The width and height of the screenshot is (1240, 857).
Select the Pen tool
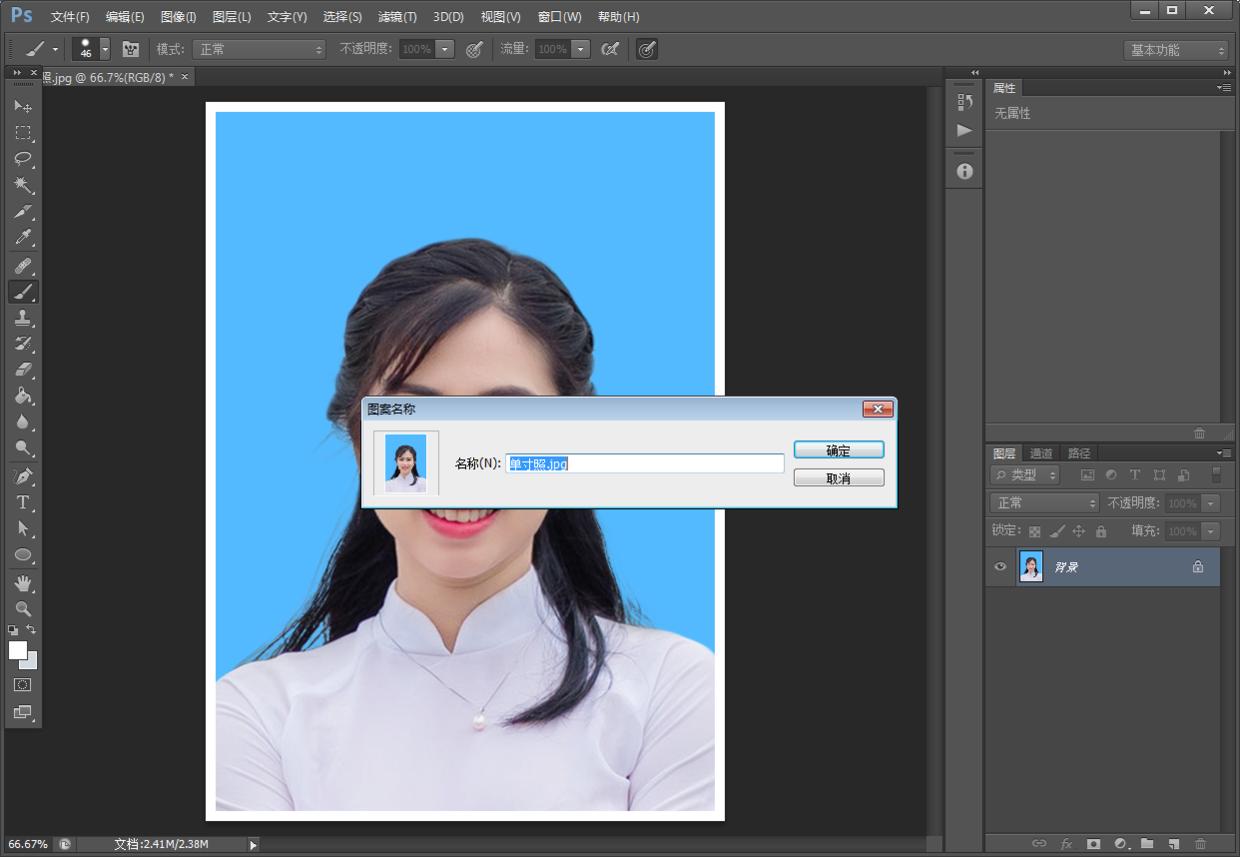pos(23,476)
